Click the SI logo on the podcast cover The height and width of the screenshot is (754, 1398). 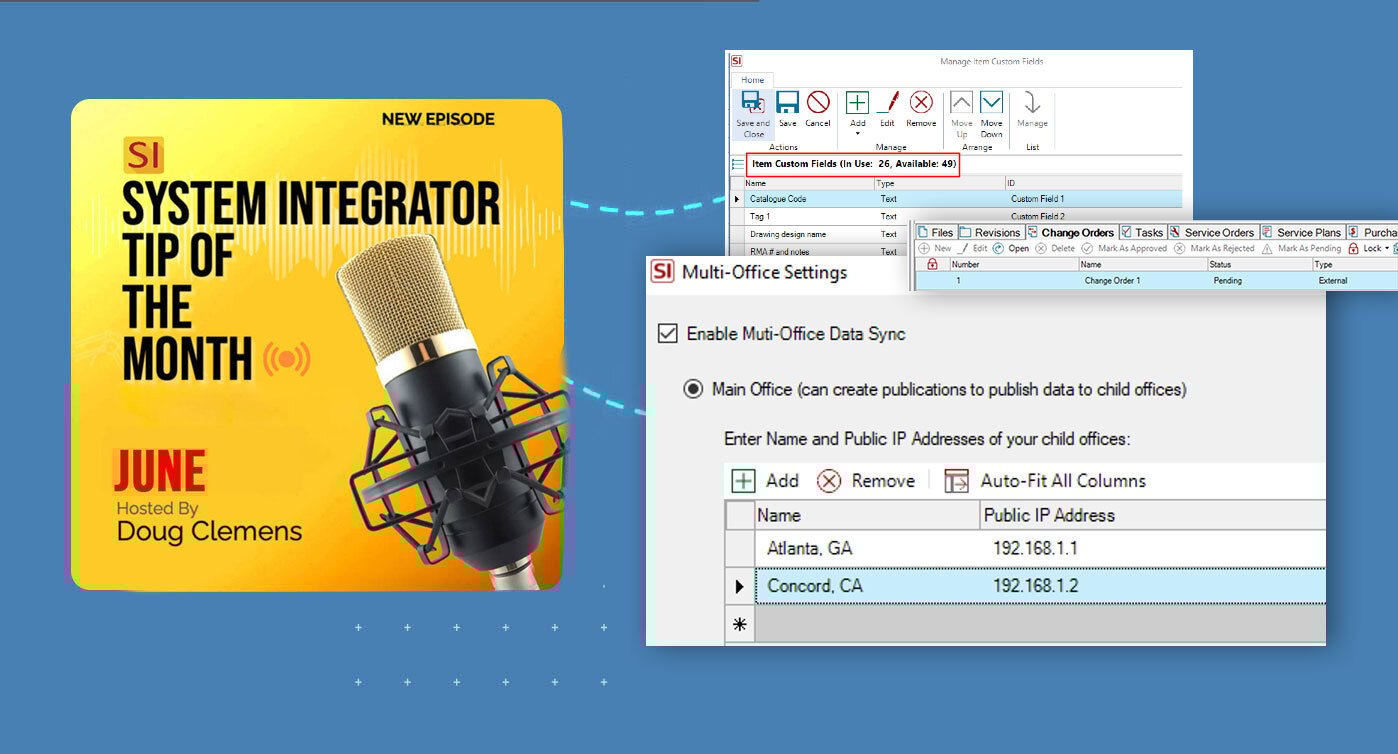(144, 155)
